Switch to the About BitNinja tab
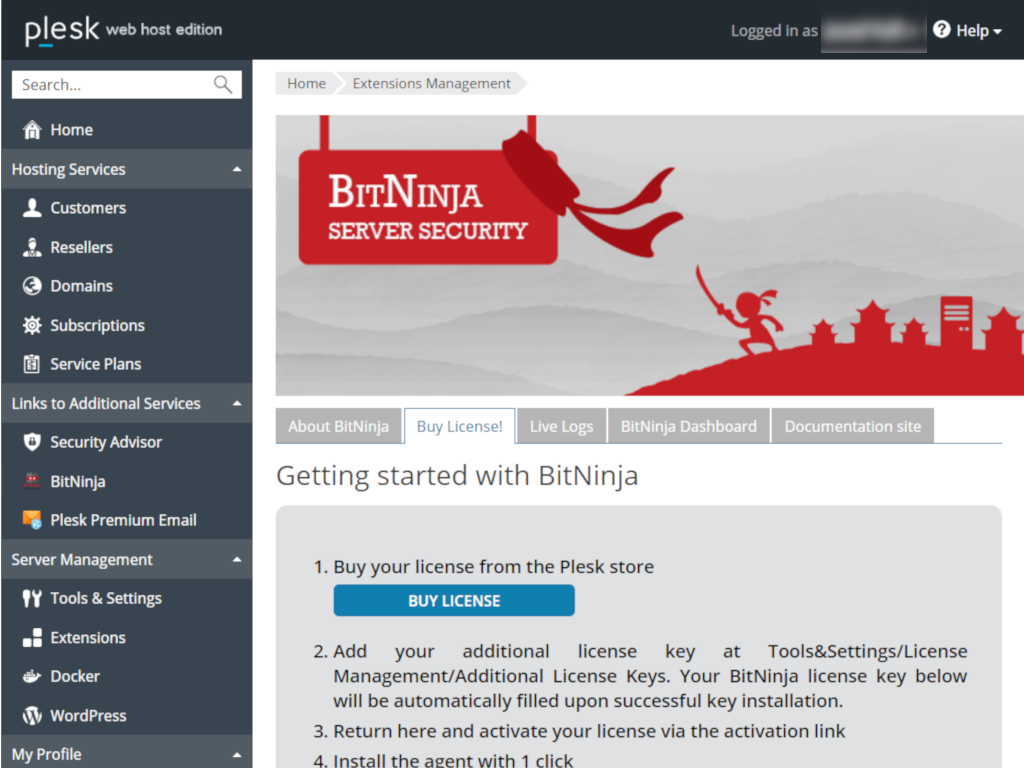The image size is (1024, 768). click(x=338, y=426)
